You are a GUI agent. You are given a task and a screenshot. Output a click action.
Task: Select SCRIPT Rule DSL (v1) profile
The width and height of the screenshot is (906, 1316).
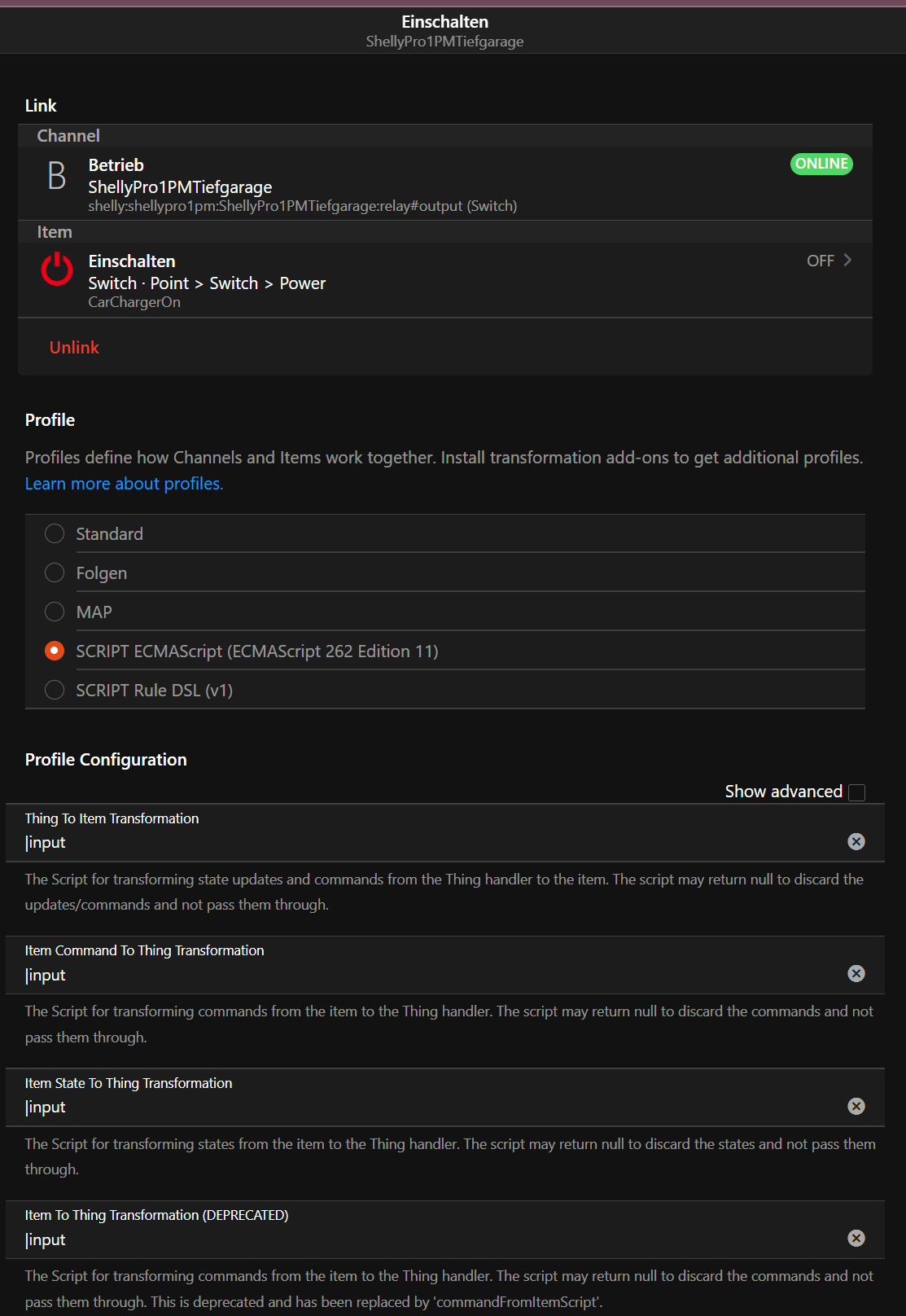coord(55,690)
